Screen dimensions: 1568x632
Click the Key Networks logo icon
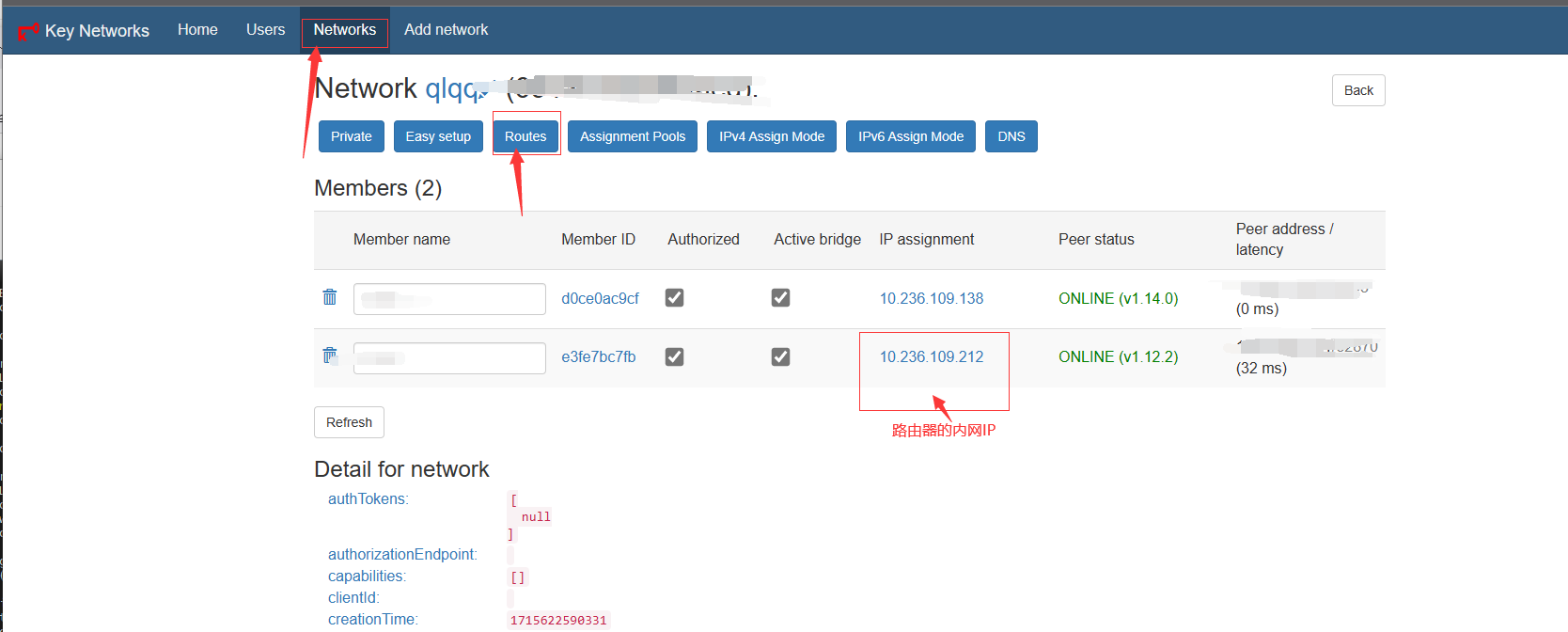click(28, 31)
